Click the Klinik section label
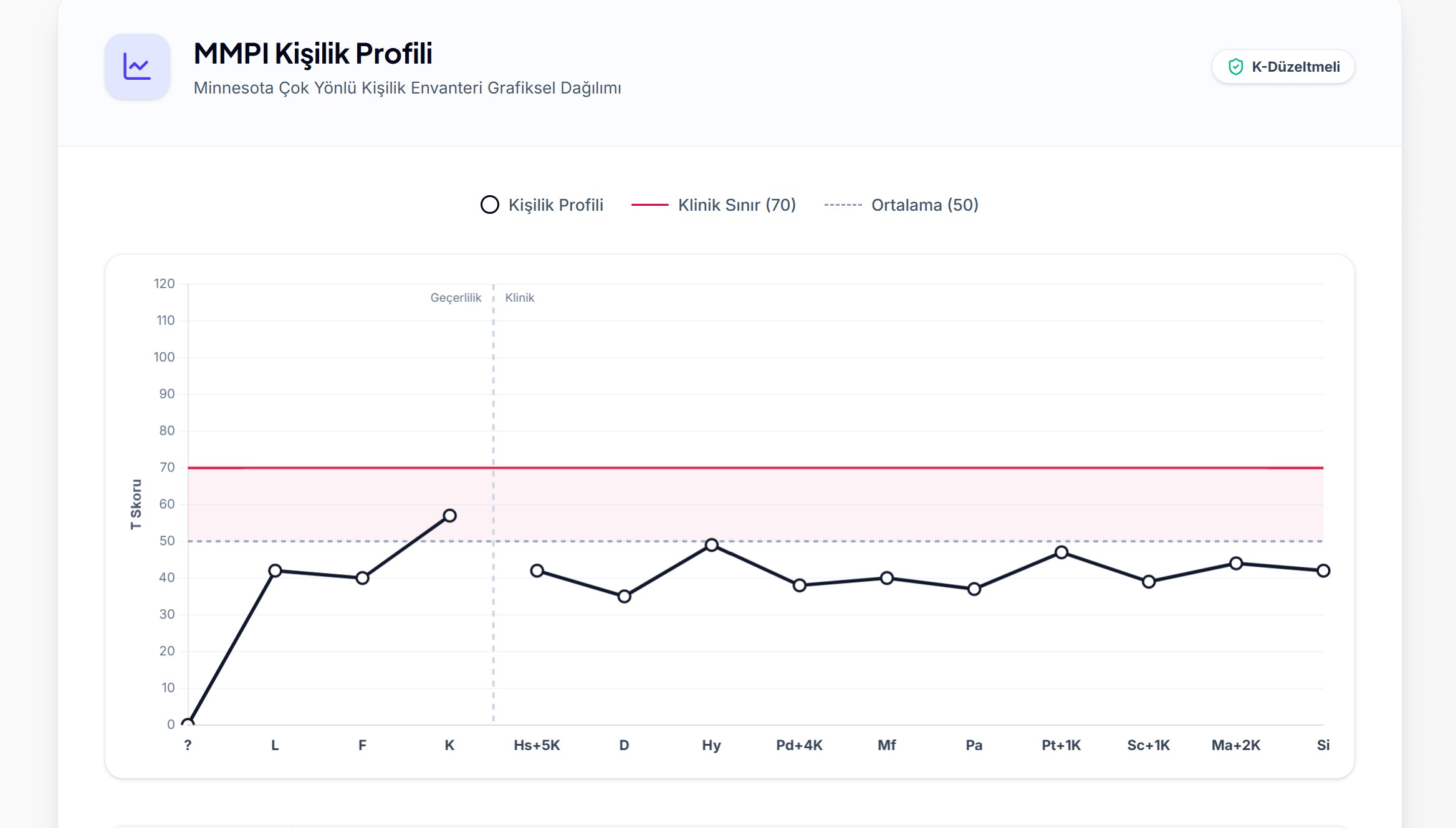The height and width of the screenshot is (828, 1456). click(520, 297)
